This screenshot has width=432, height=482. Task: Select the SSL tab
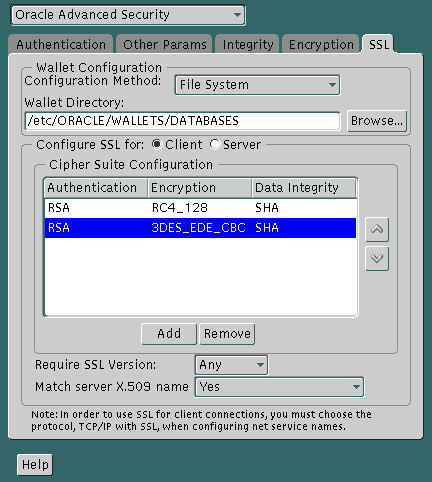(379, 44)
